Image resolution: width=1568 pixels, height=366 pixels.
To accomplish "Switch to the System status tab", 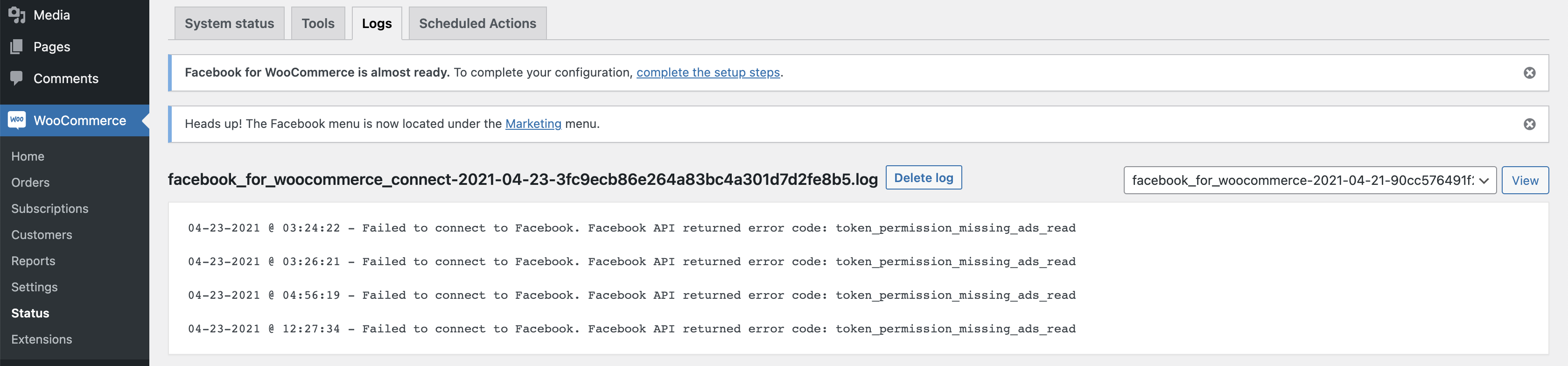I will tap(229, 24).
